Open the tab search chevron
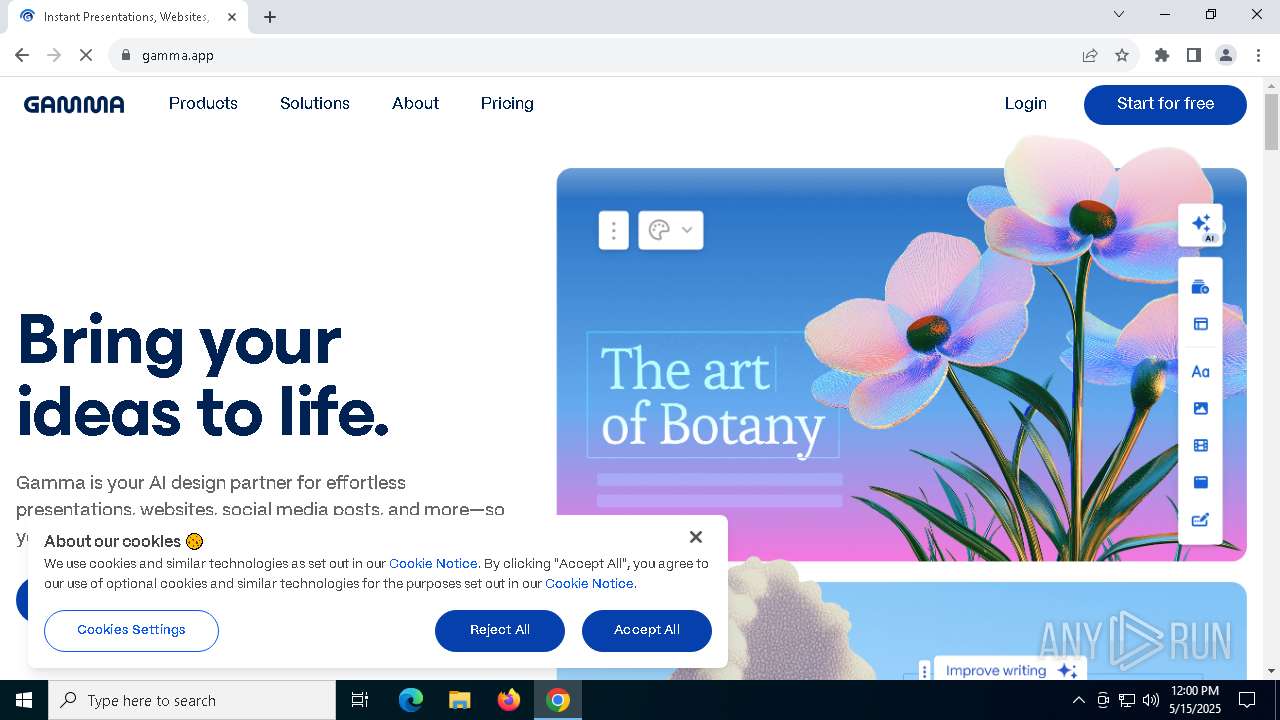The image size is (1280, 720). (x=1119, y=14)
